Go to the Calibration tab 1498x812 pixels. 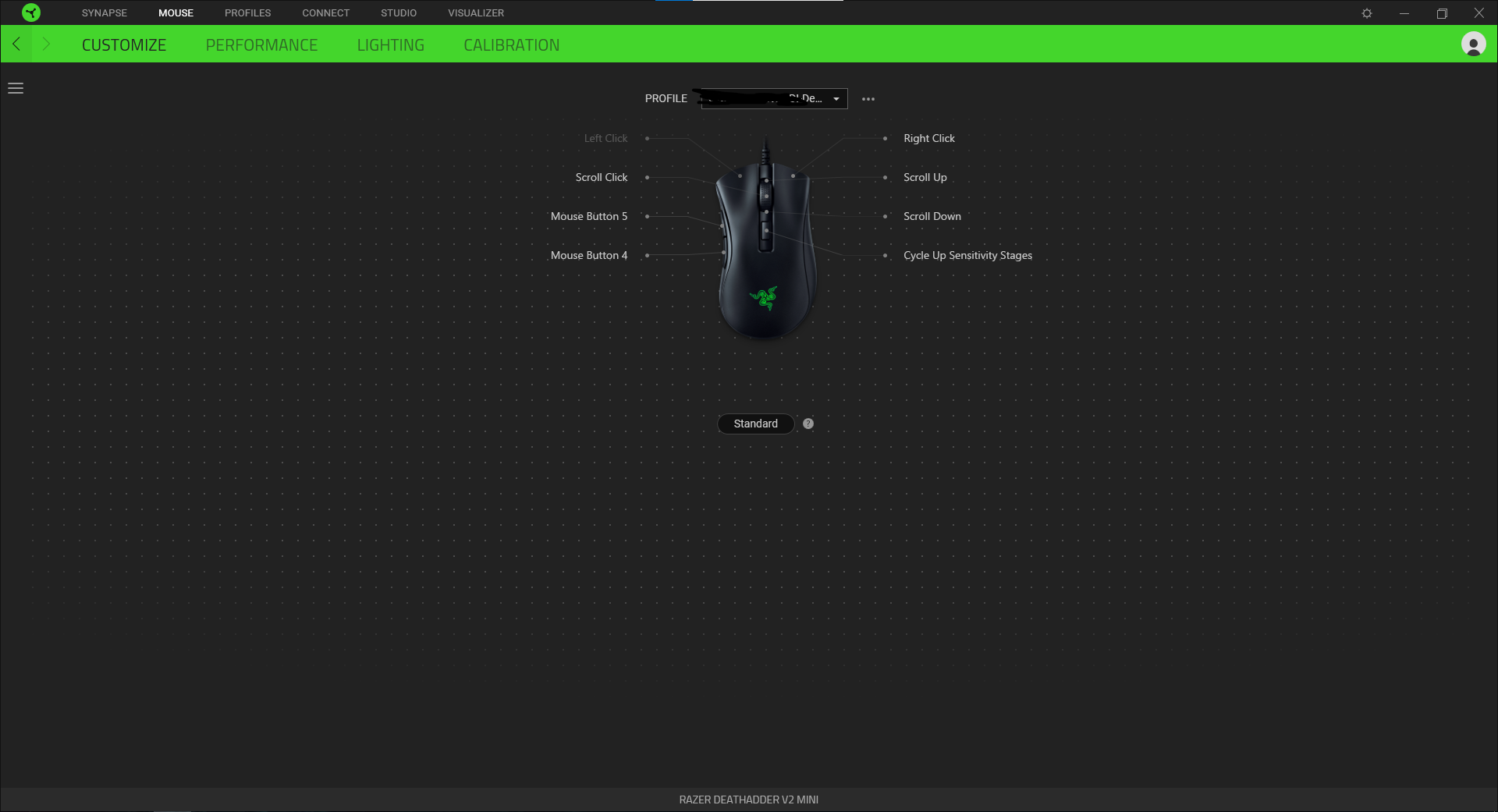point(511,45)
